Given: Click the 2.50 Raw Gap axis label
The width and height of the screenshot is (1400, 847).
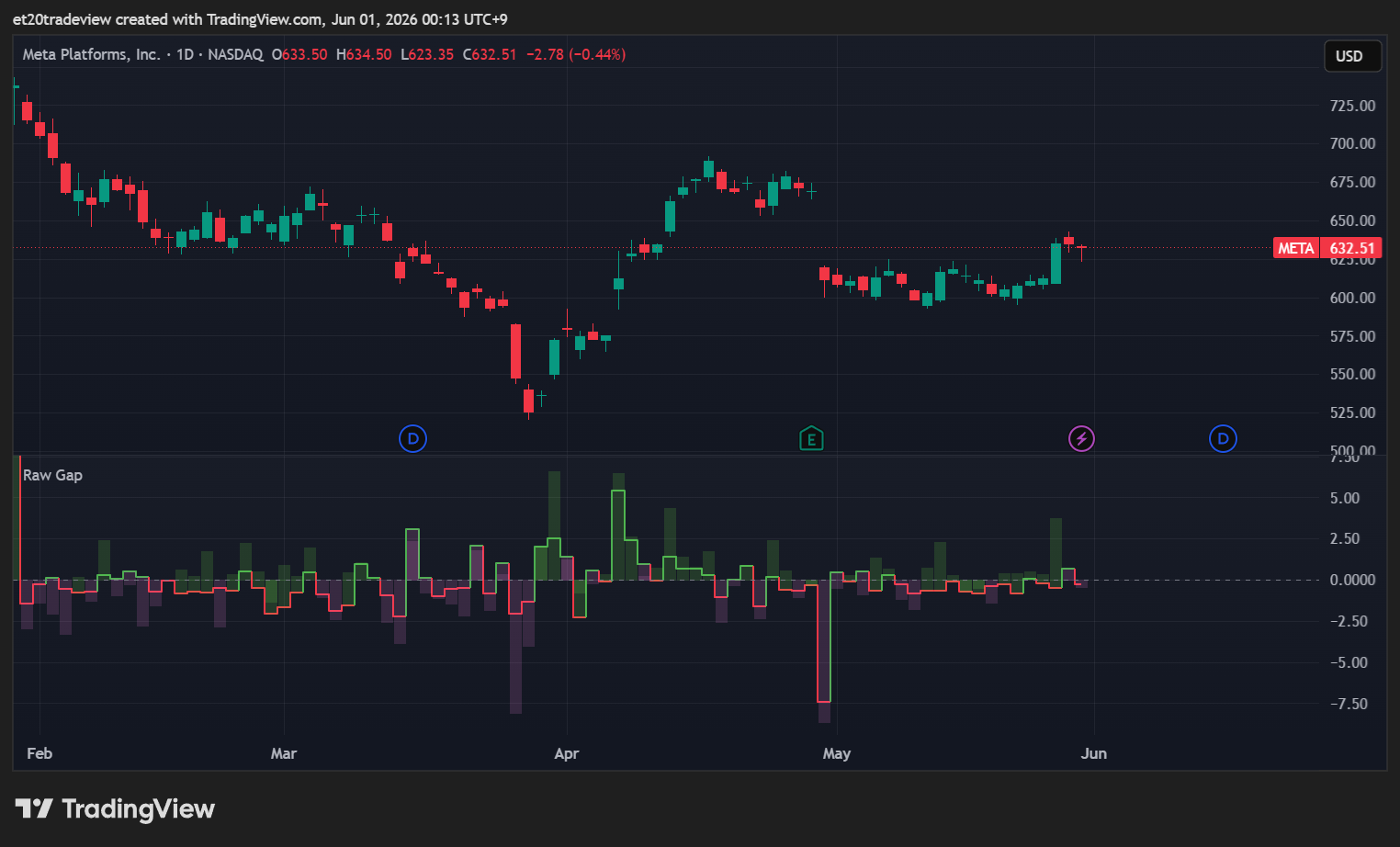Looking at the screenshot, I should [1345, 538].
